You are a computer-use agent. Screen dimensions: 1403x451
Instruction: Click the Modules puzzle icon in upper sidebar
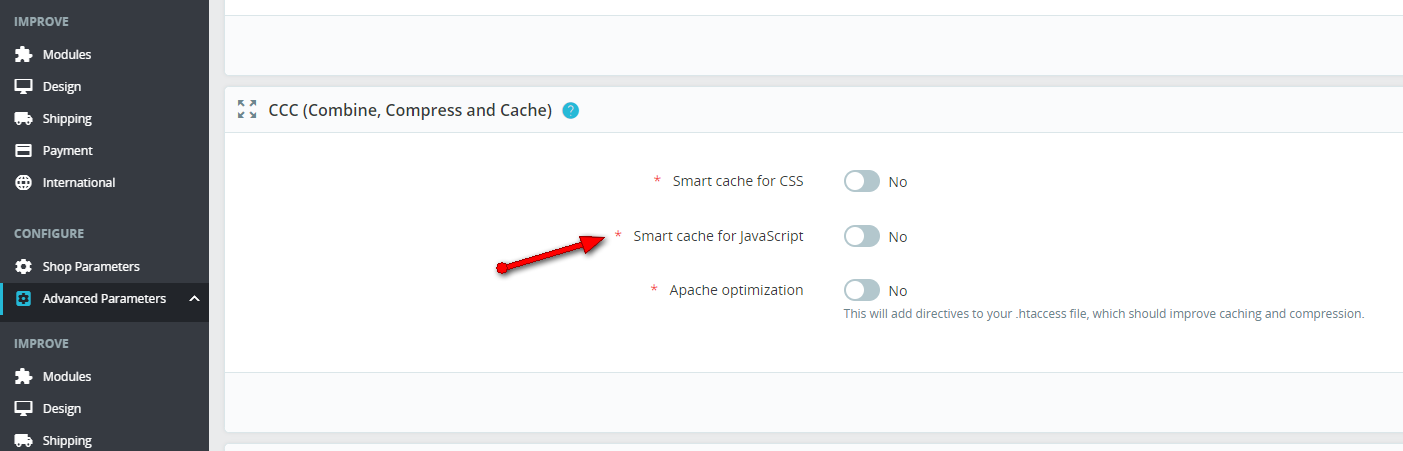[x=24, y=54]
